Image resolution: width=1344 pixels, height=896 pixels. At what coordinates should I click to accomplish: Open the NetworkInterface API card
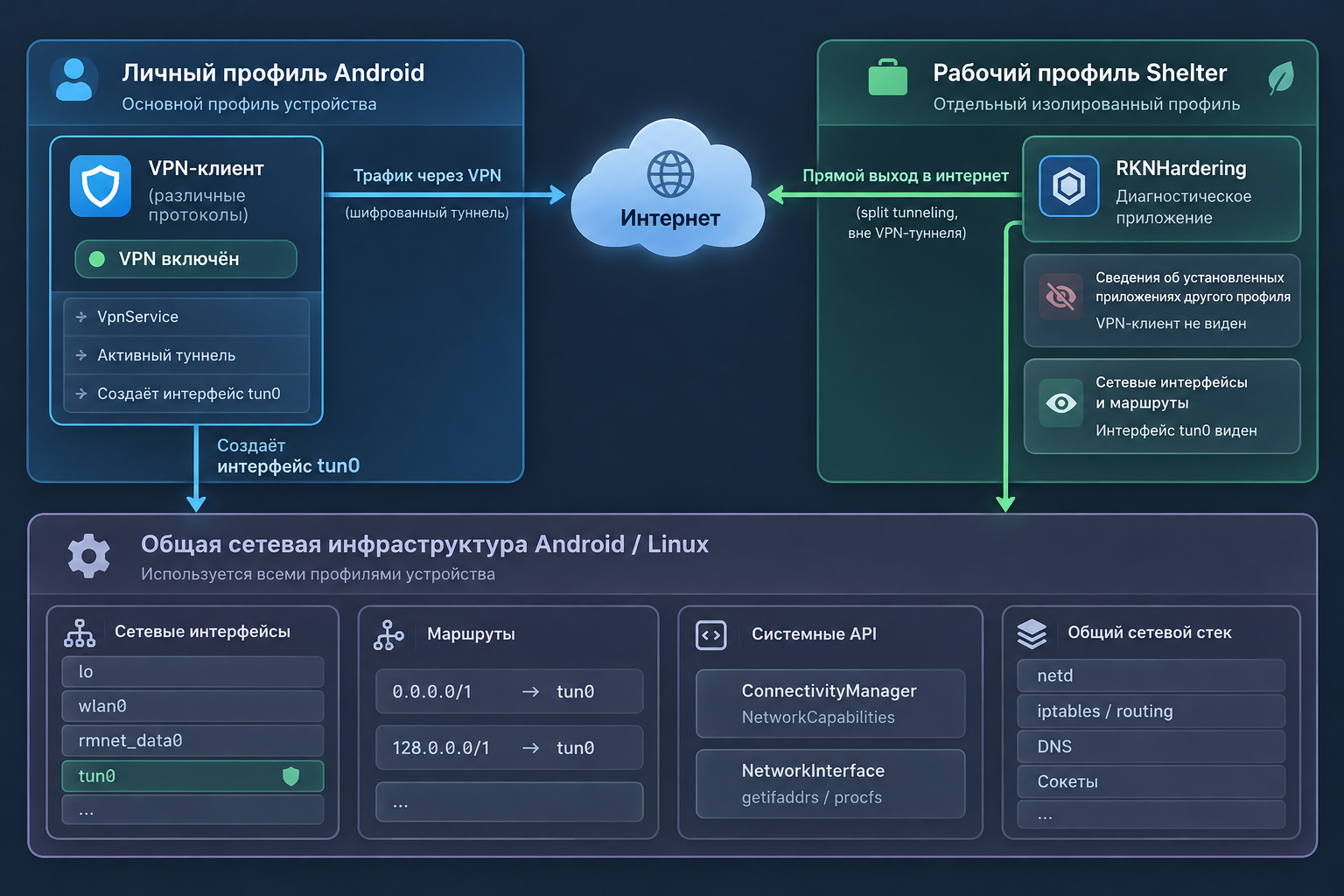pyautogui.click(x=830, y=783)
